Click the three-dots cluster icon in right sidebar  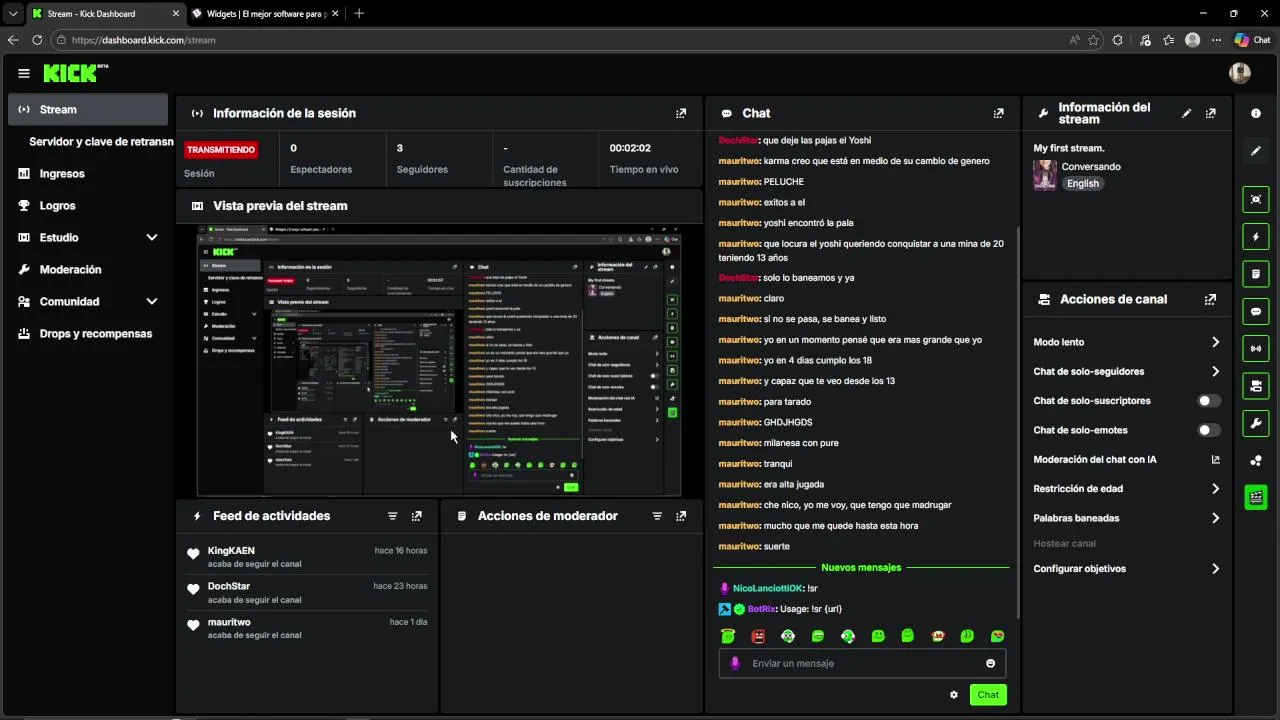[1256, 461]
